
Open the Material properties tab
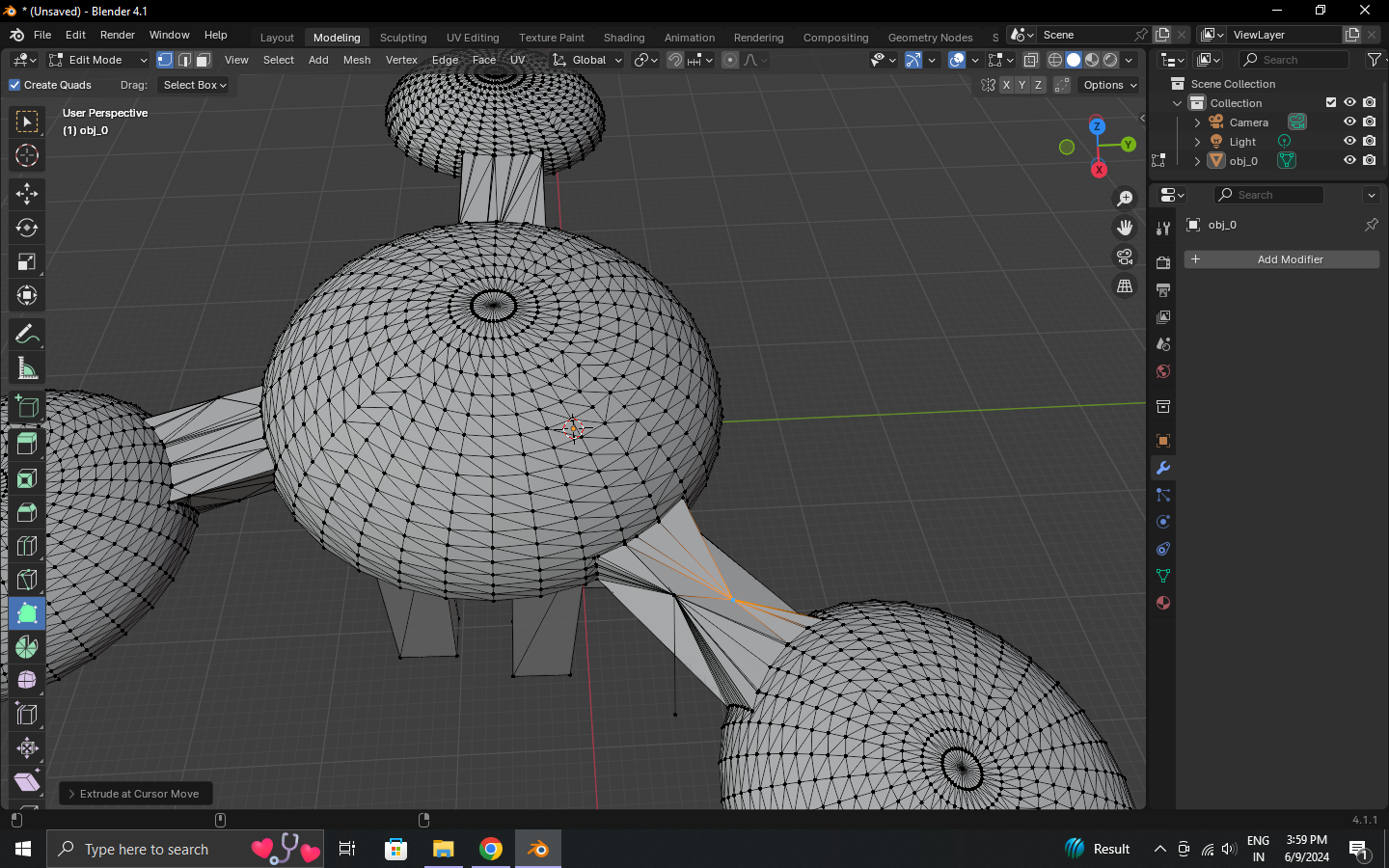click(x=1163, y=603)
